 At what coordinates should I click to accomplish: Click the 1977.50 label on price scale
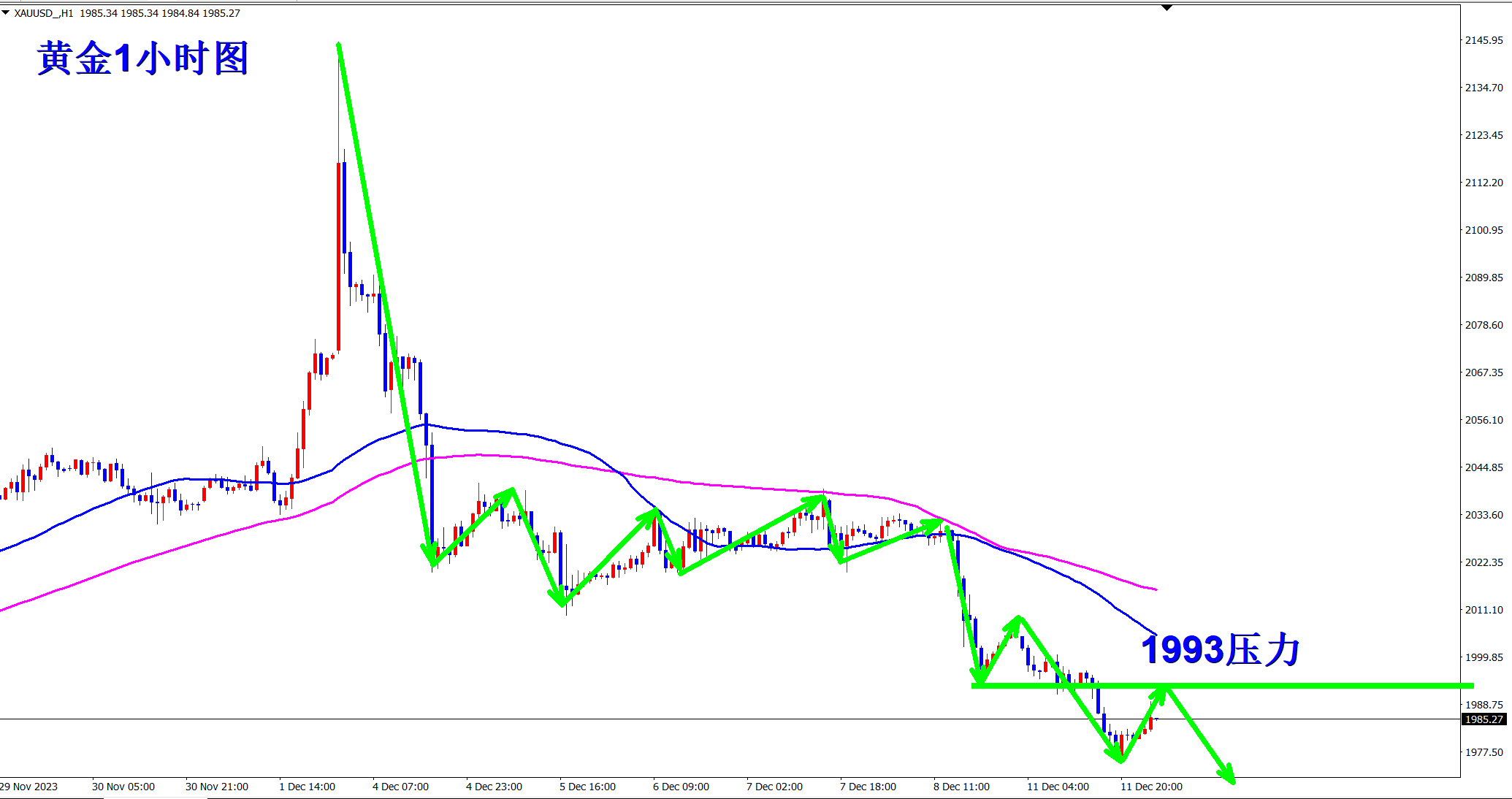click(1484, 752)
